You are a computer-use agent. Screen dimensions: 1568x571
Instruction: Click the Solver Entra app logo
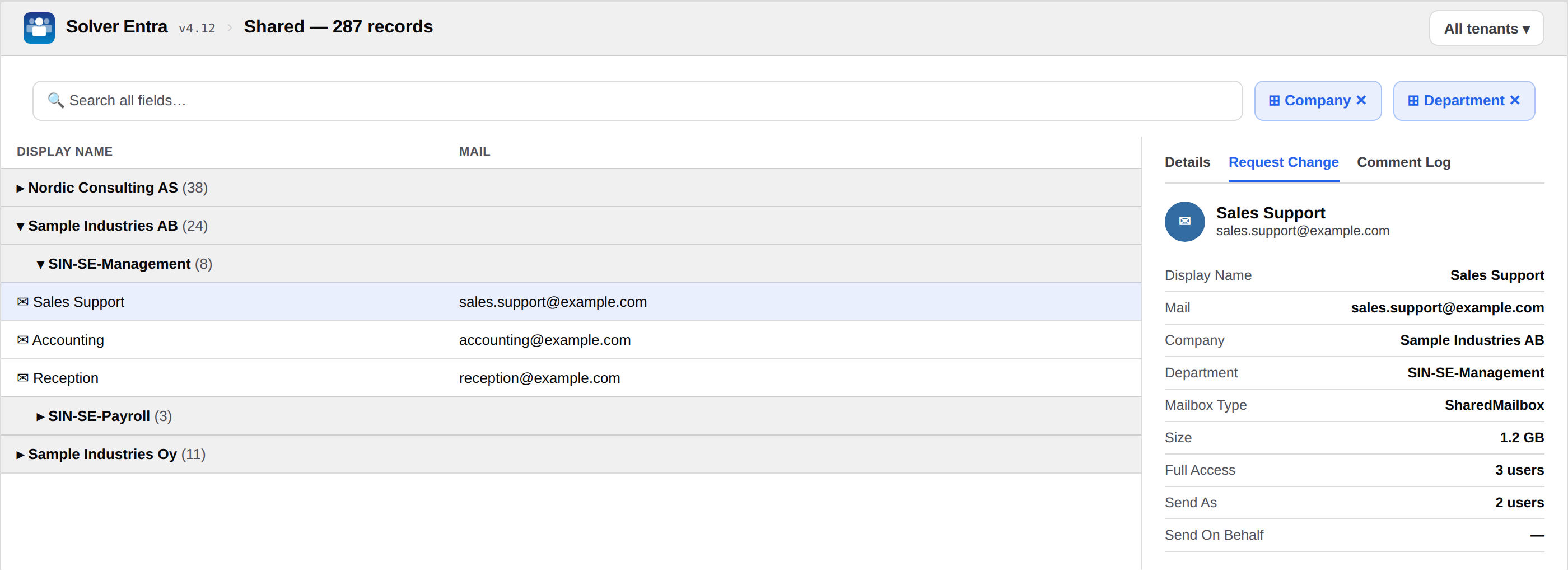point(39,28)
